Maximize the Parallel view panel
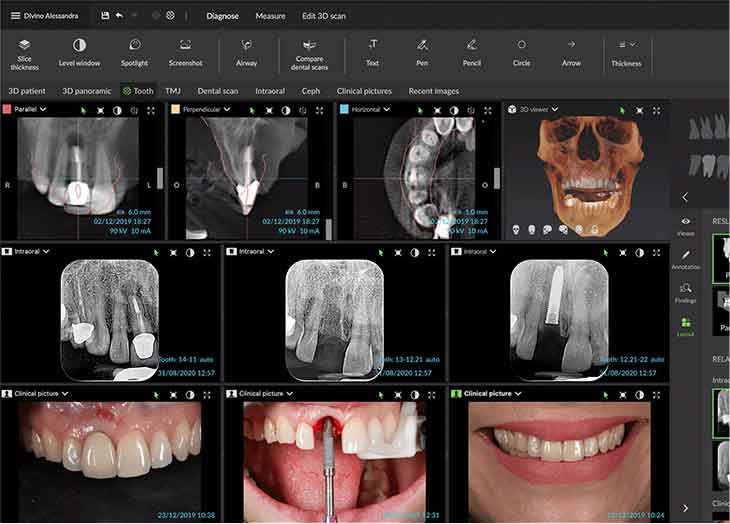Image resolution: width=730 pixels, height=524 pixels. tap(151, 110)
